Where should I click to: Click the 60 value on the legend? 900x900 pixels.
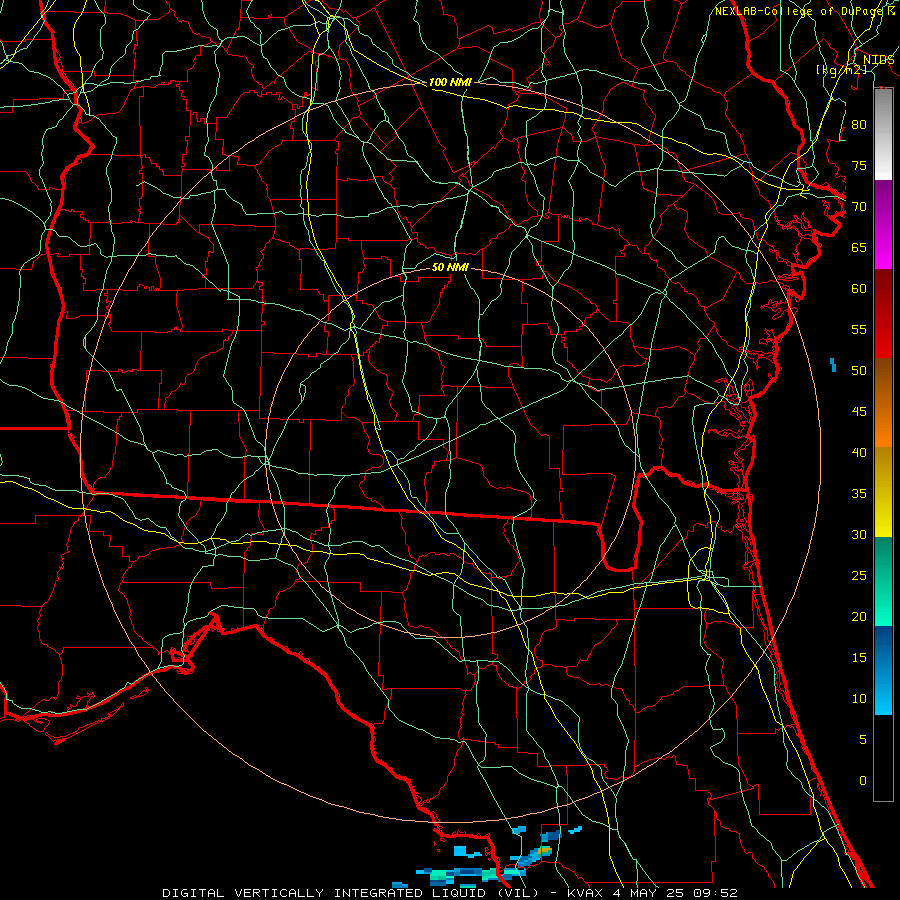point(859,289)
